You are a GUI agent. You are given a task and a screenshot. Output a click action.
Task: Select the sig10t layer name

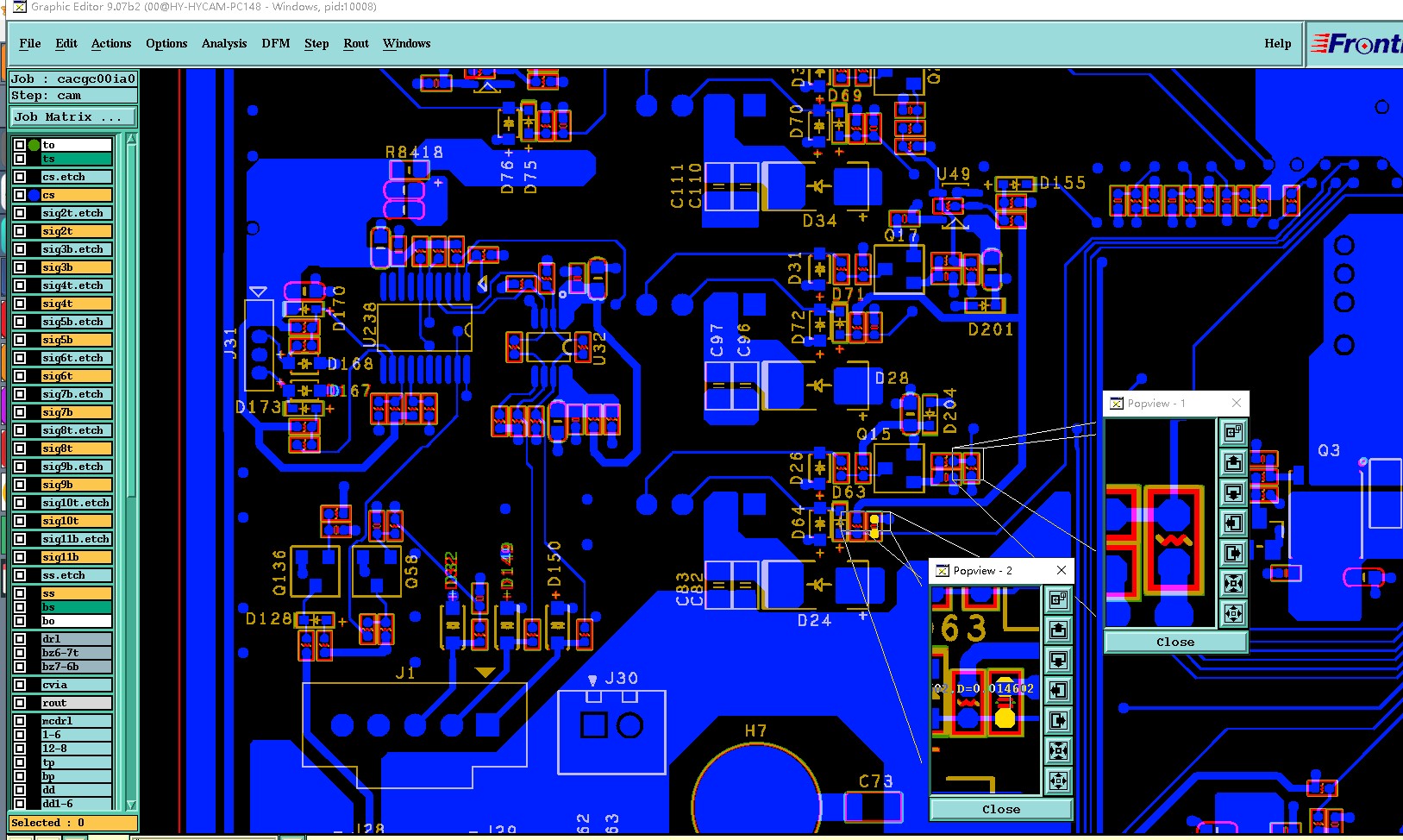coord(77,521)
